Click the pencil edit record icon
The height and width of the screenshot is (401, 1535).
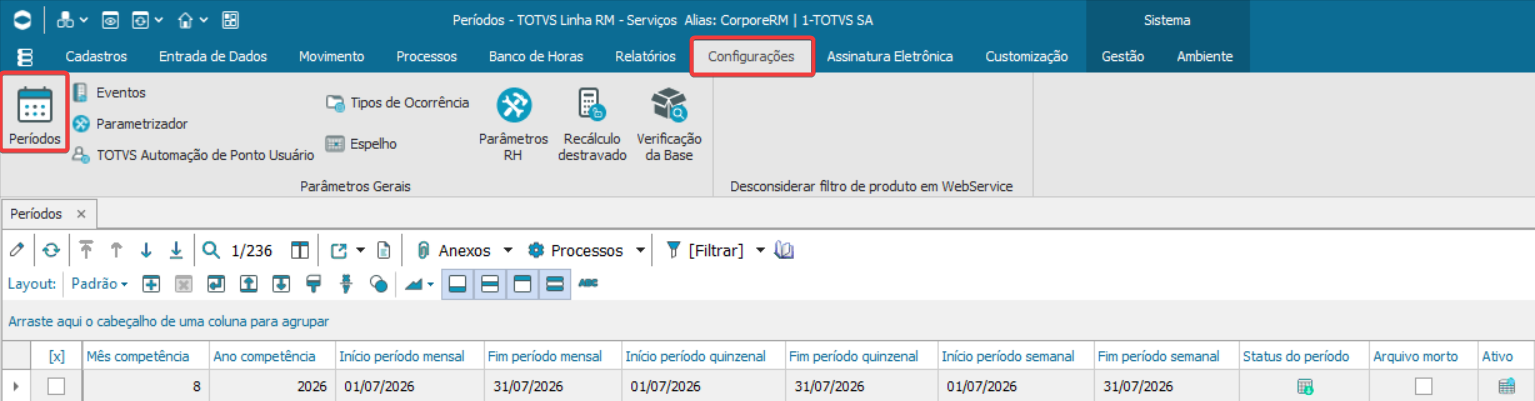click(16, 250)
